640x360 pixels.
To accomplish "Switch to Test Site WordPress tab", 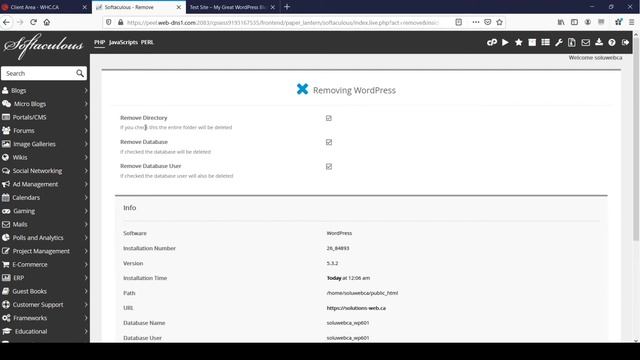I will point(232,7).
